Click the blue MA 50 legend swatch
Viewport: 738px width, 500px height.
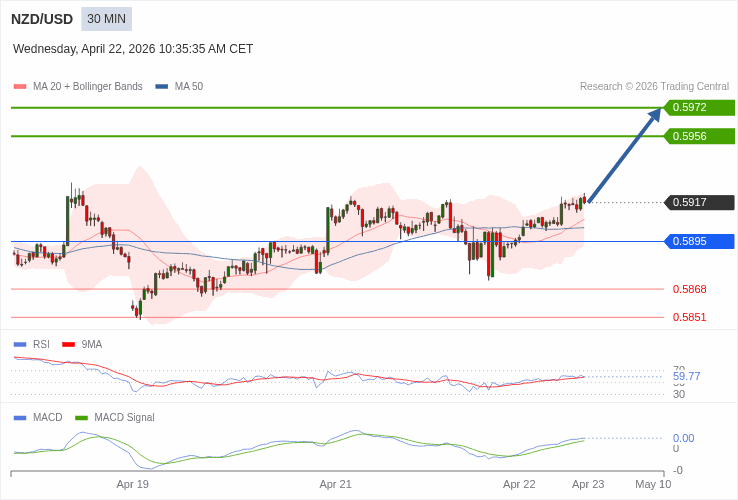point(162,87)
